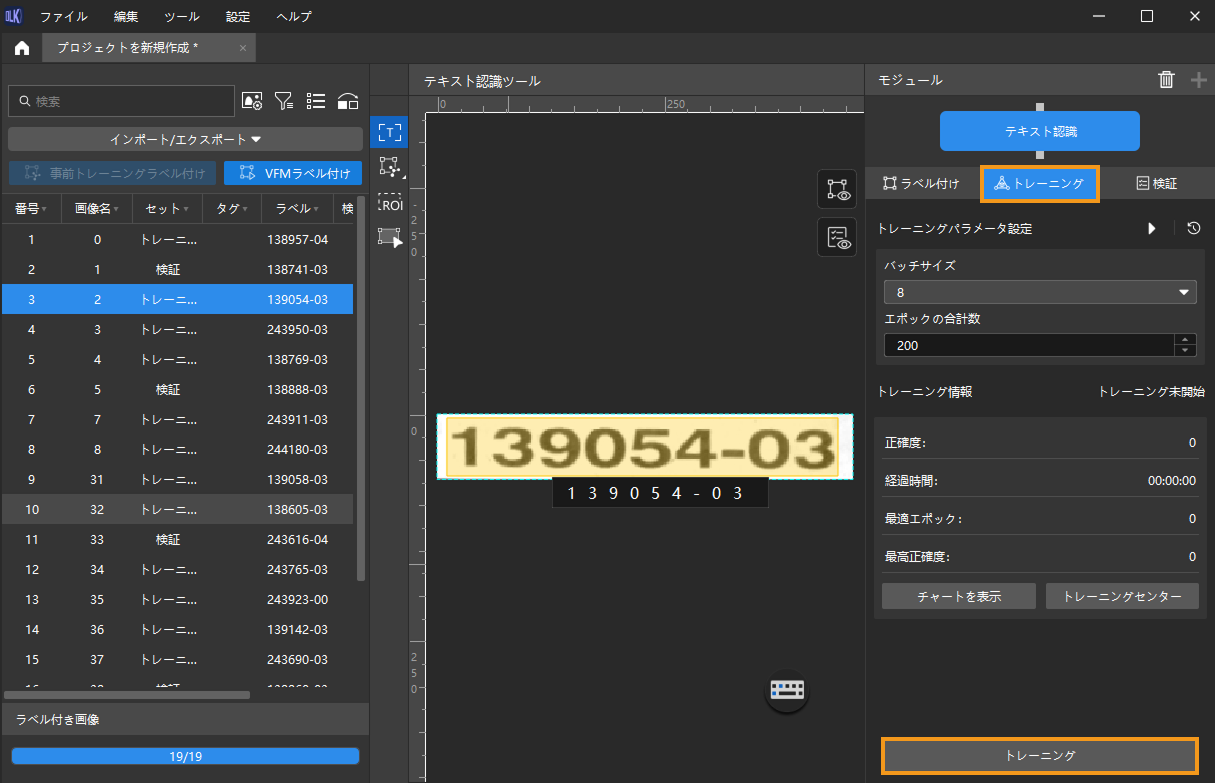Viewport: 1215px width, 783px height.
Task: Switch to the 検証 tab
Action: (x=1156, y=183)
